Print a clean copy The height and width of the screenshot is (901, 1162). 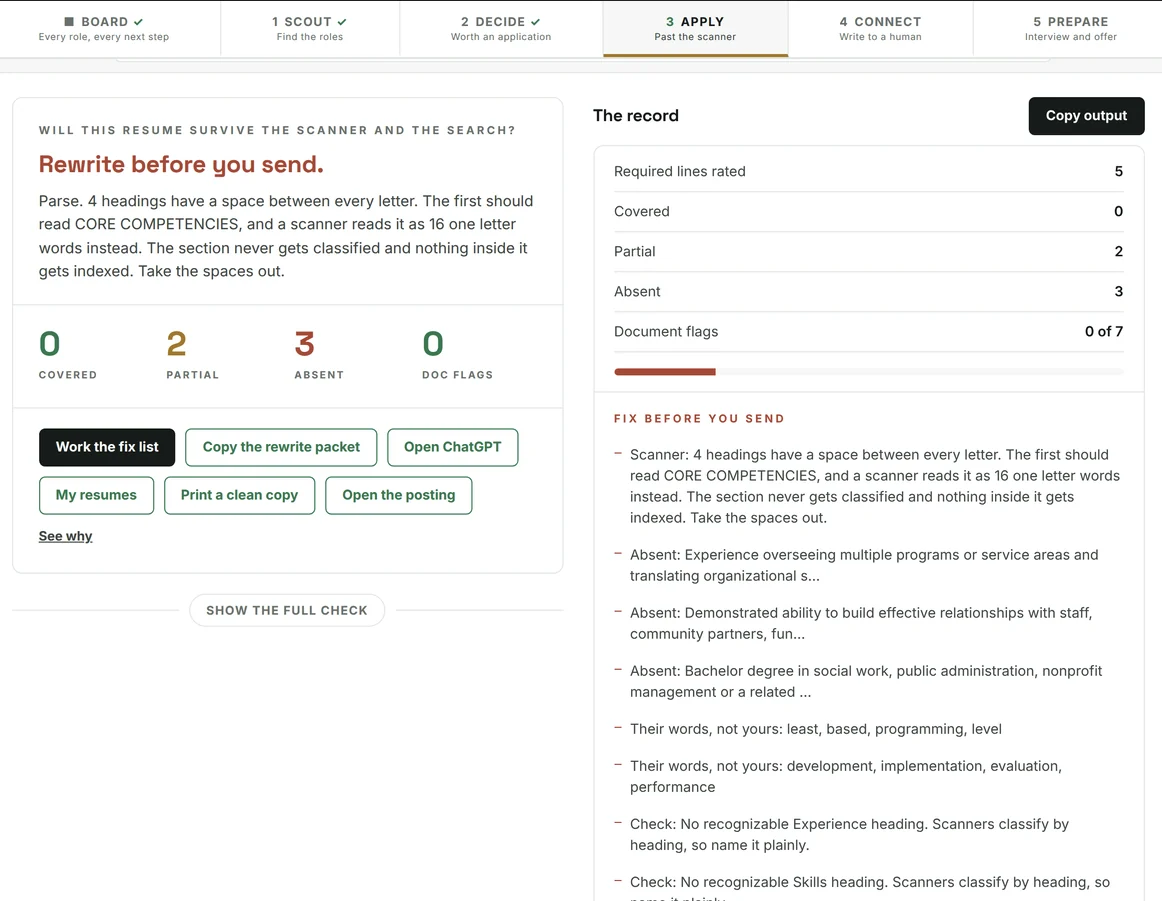coord(239,495)
